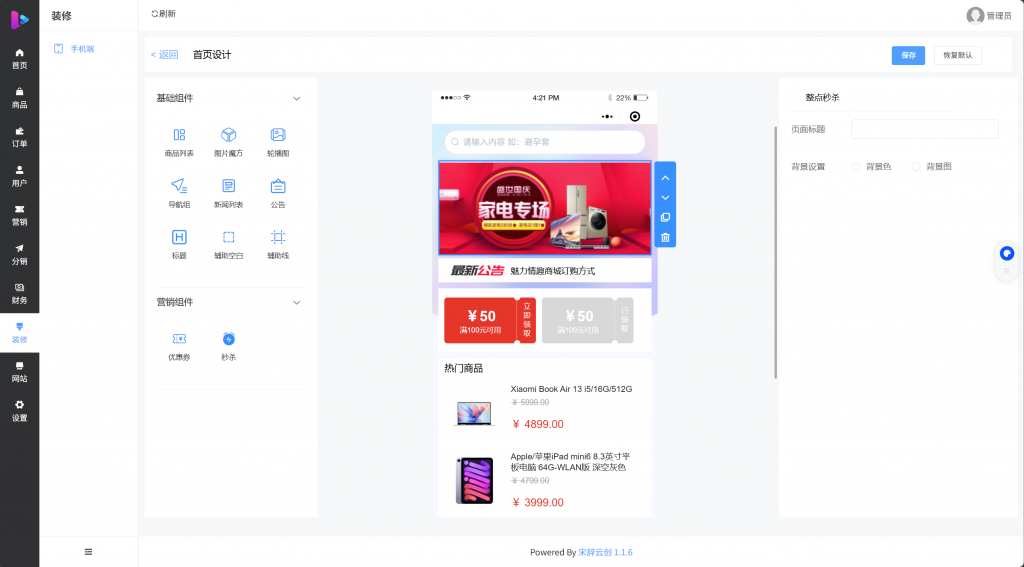
Task: Add the 导航组 navigation component
Action: (x=179, y=193)
